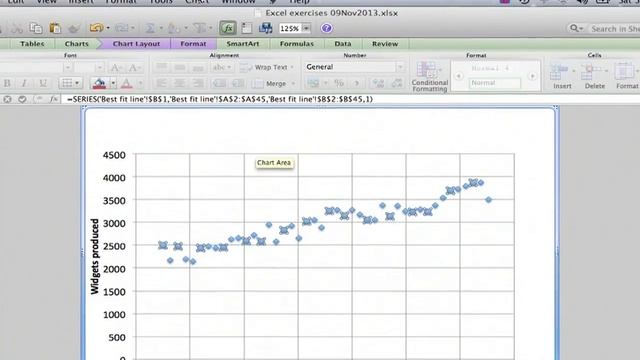Click the formula bar confirm checkmark
Screen dimensions: 640x360
[x=22, y=99]
